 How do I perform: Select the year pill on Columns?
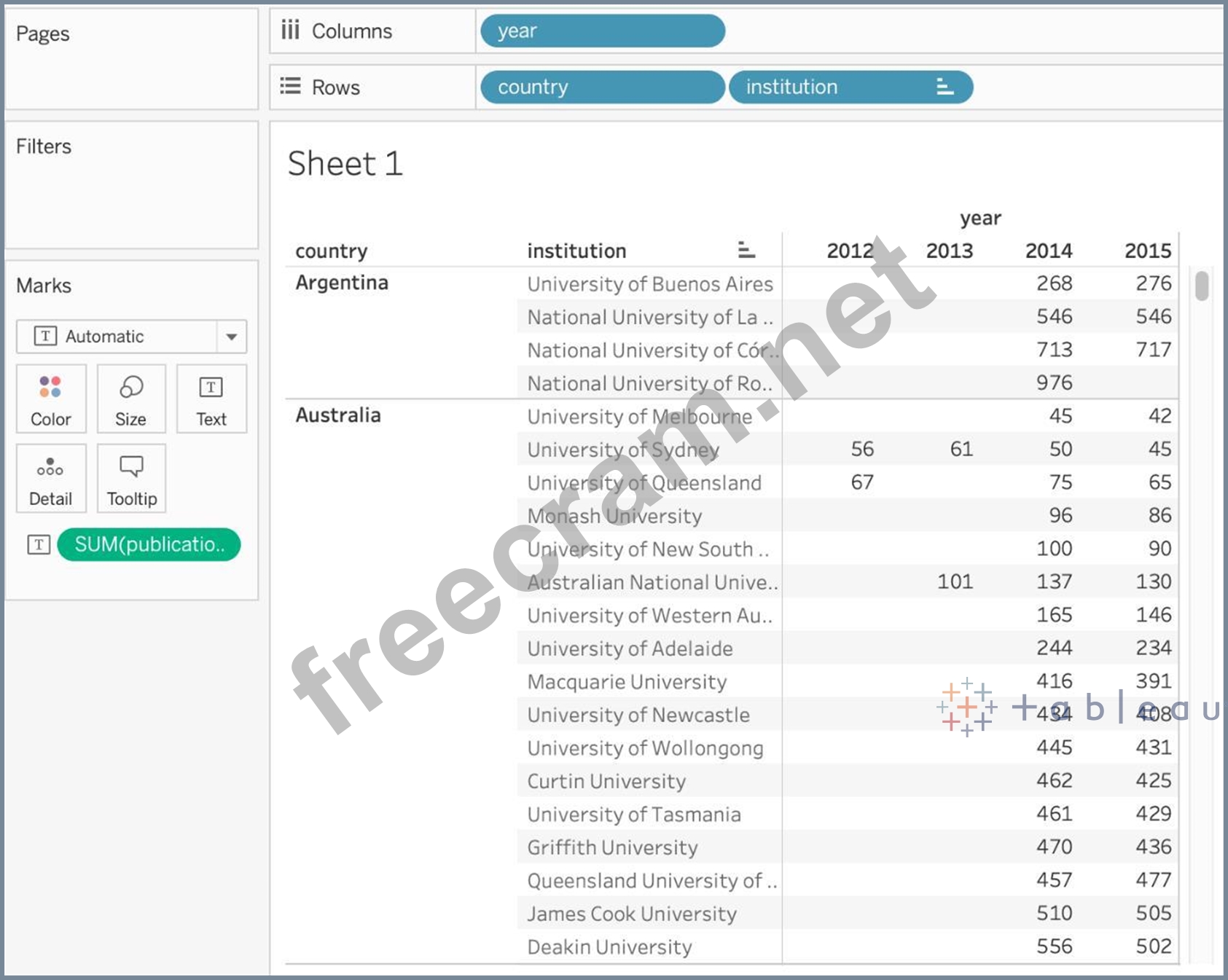(602, 31)
